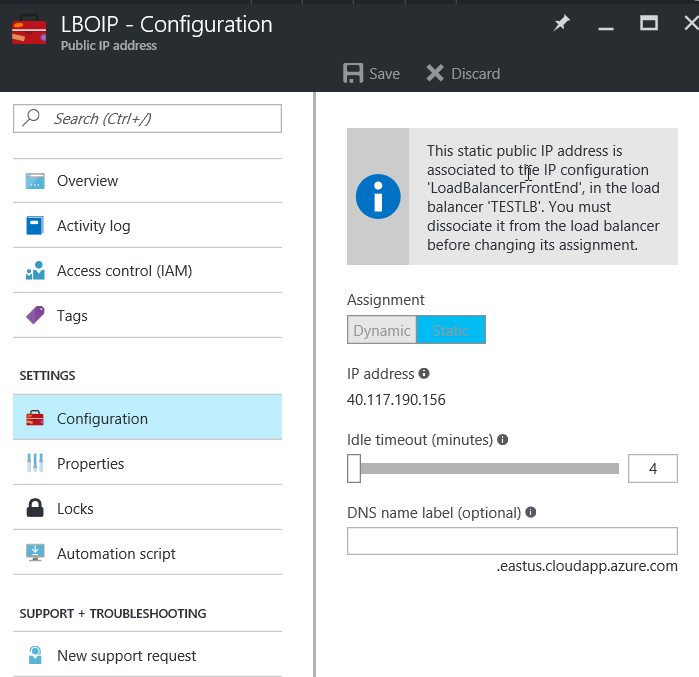Image resolution: width=699 pixels, height=677 pixels.
Task: Click the Search (Ctrl+/) box
Action: [148, 119]
